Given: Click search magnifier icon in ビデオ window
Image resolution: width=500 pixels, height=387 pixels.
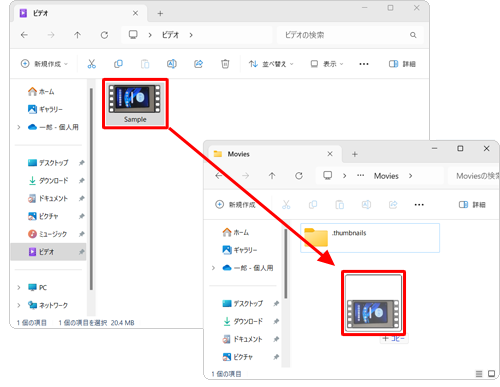Looking at the screenshot, I should [413, 35].
